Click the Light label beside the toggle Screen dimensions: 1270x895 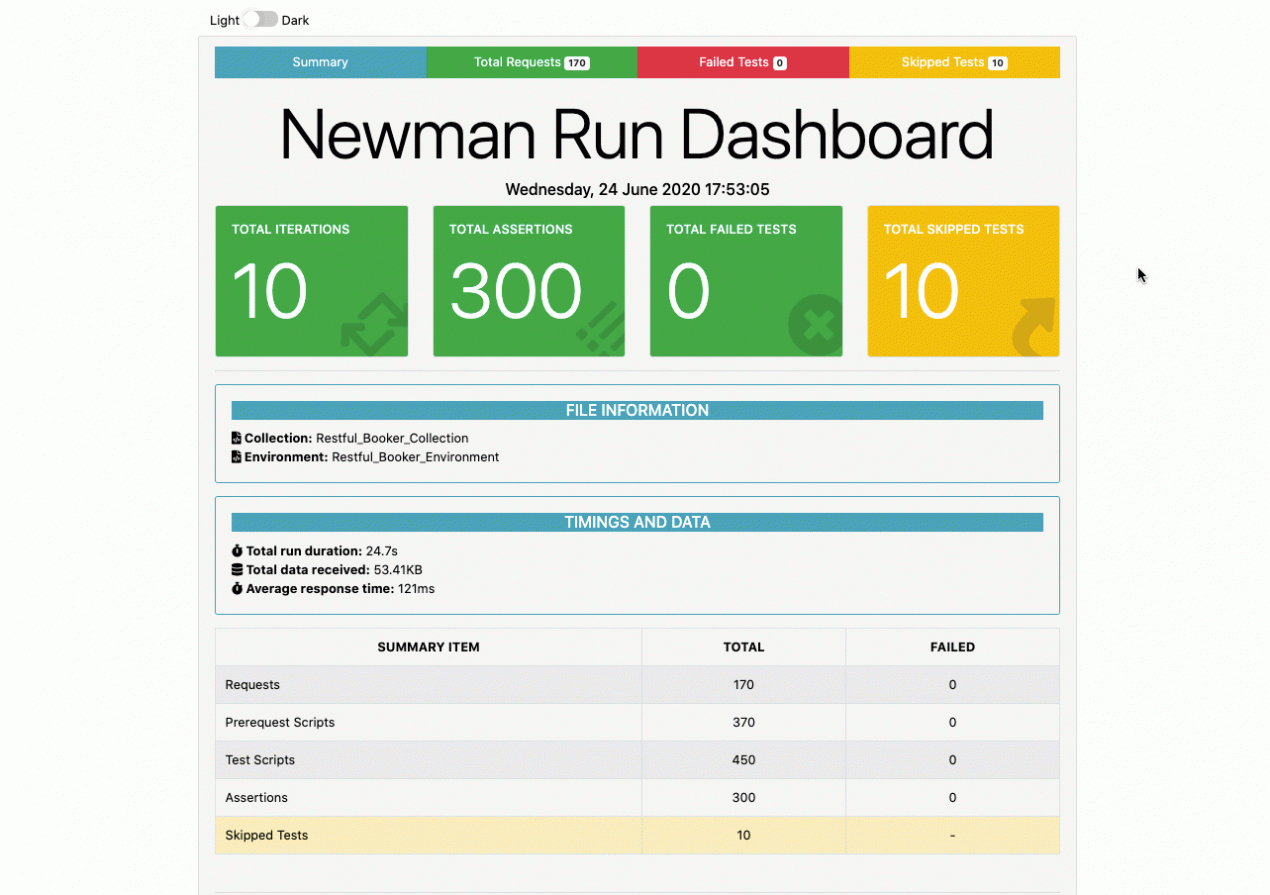tap(224, 20)
